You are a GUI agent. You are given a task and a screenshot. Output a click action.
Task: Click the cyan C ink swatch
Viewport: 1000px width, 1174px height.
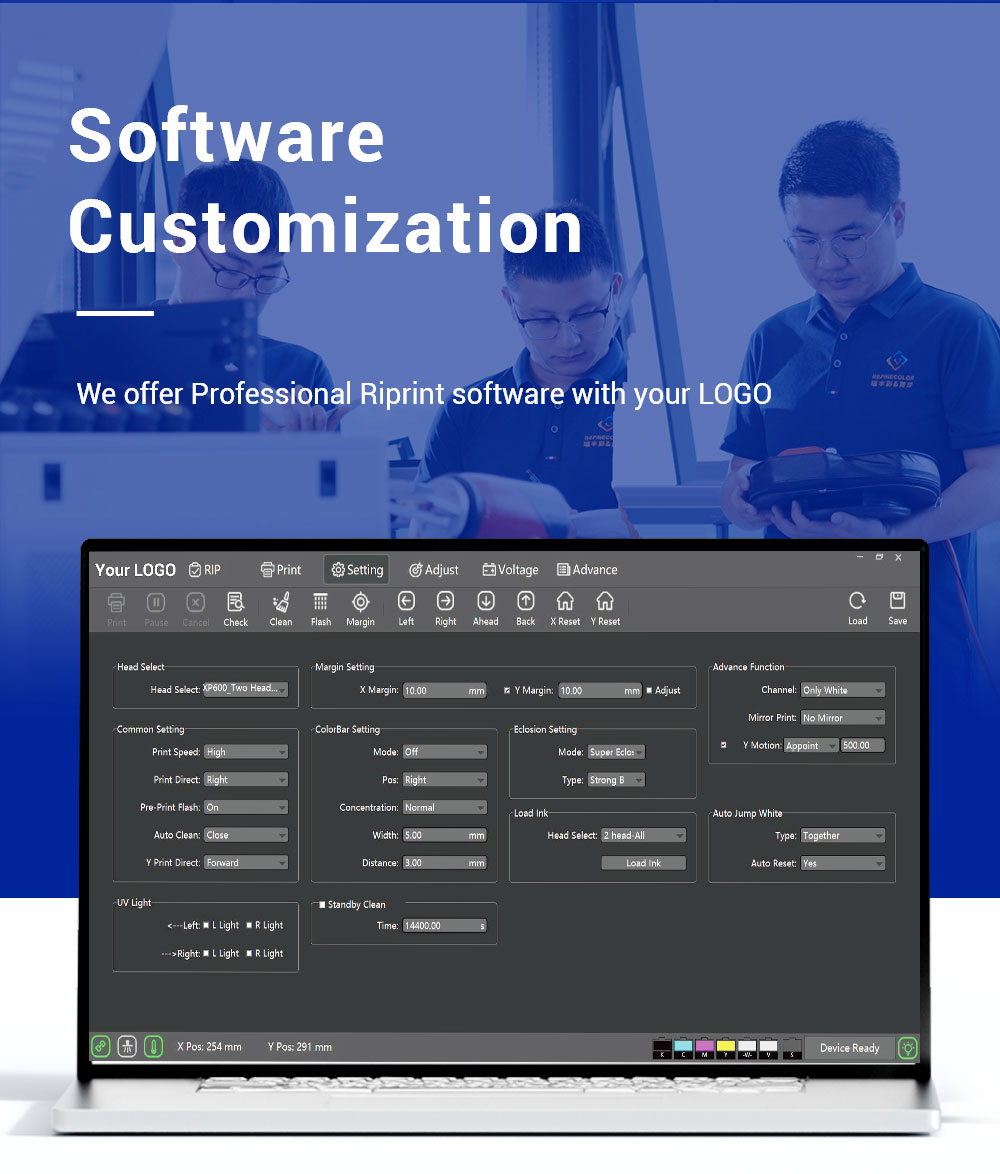[x=683, y=1048]
